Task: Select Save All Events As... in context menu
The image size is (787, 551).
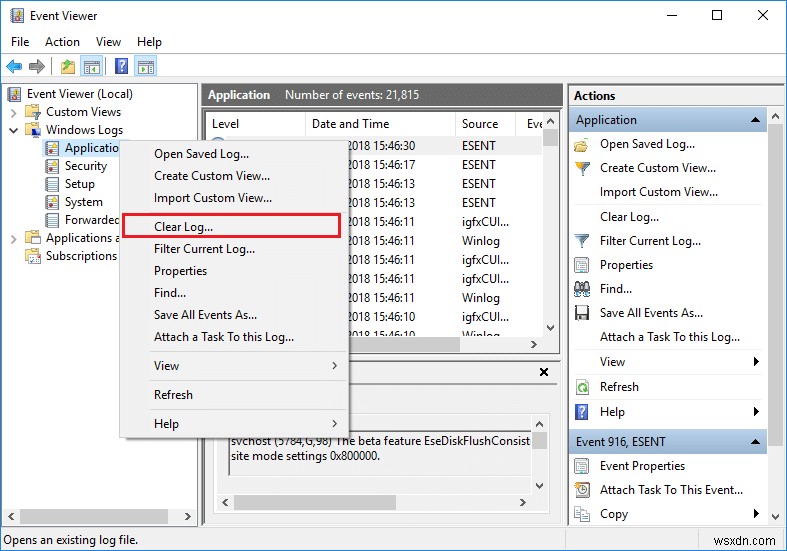Action: [x=234, y=315]
